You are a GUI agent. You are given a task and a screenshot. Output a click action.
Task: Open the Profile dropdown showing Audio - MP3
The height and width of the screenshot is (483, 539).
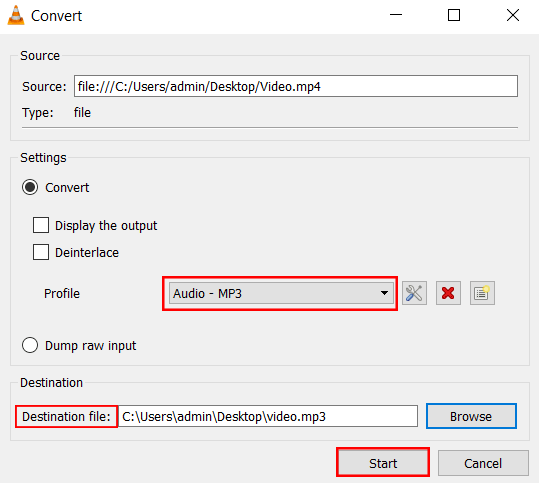click(x=281, y=293)
